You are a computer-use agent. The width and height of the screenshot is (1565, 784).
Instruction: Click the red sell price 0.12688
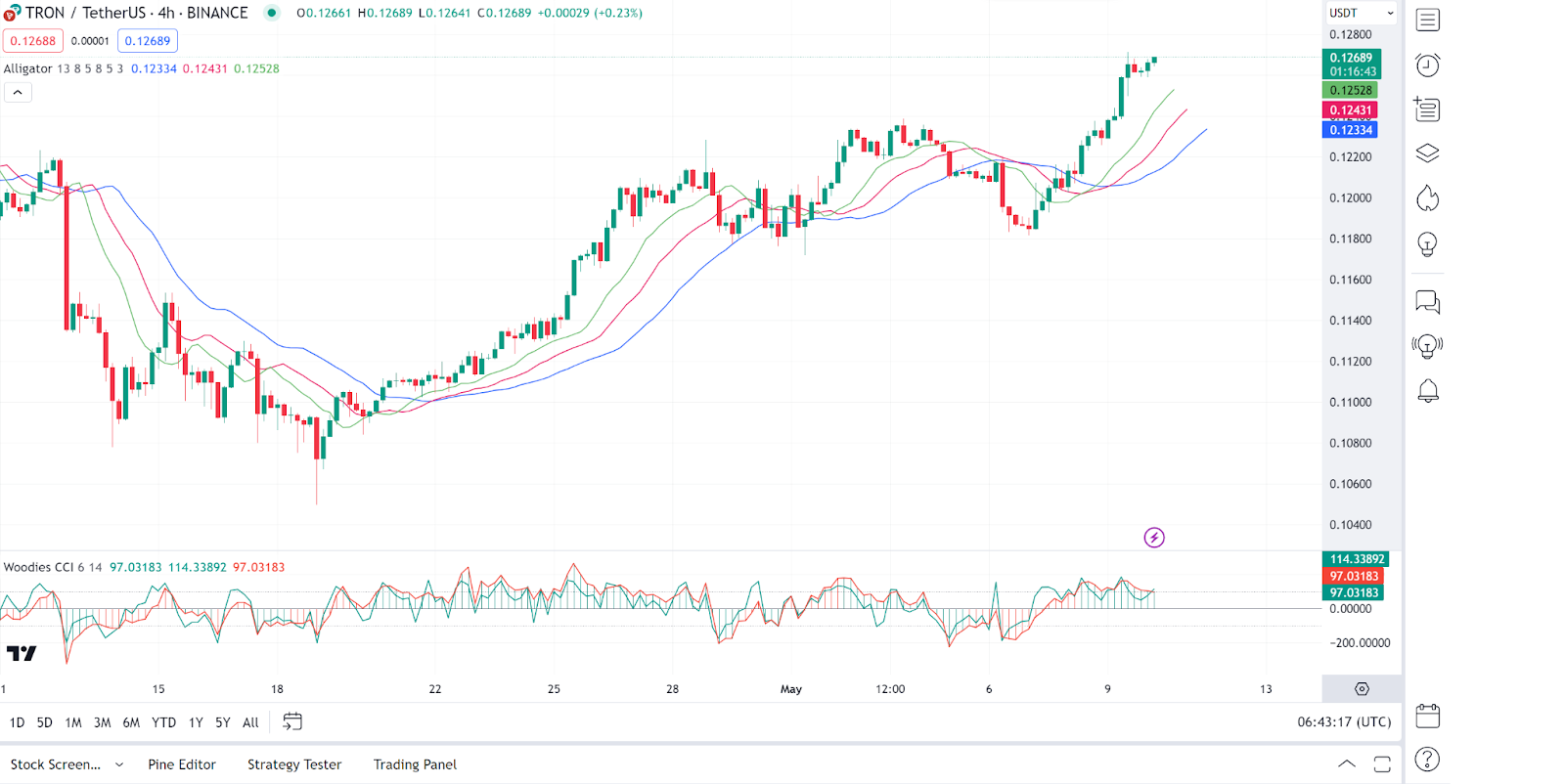pos(33,41)
